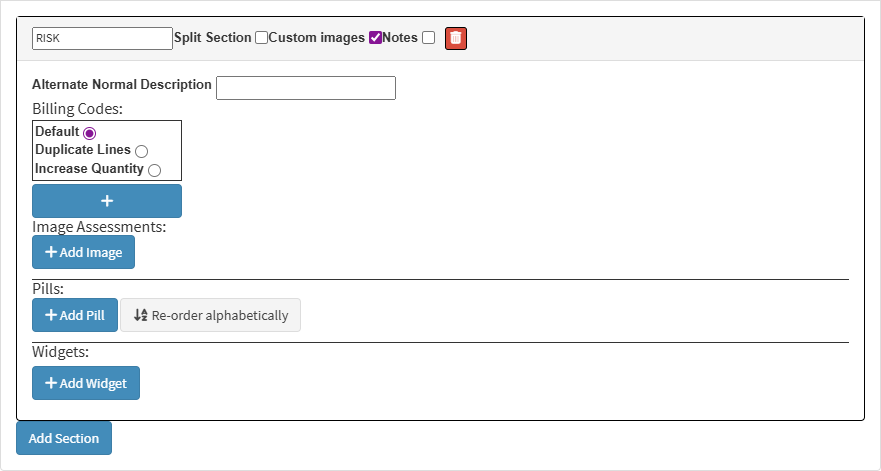Focus the section name field containing RISK
This screenshot has height=471, width=881.
[x=102, y=38]
